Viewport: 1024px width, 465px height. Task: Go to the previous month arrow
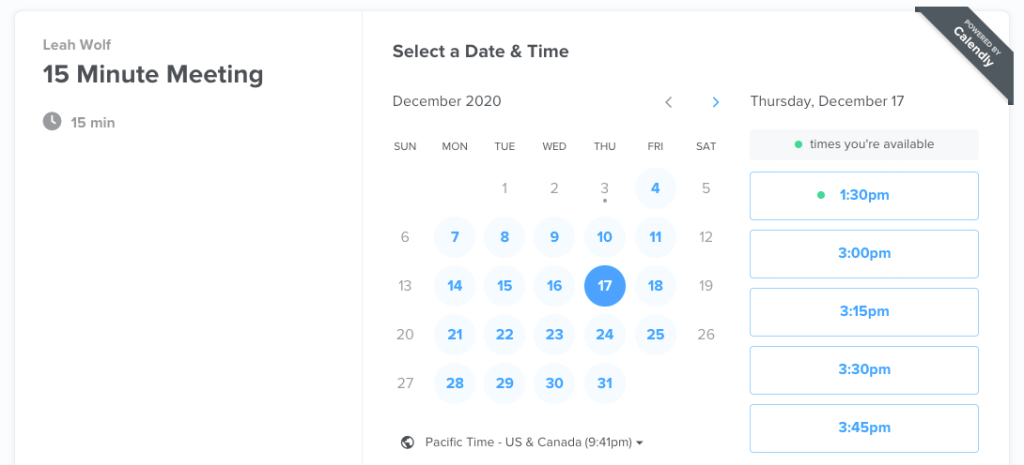click(x=669, y=102)
